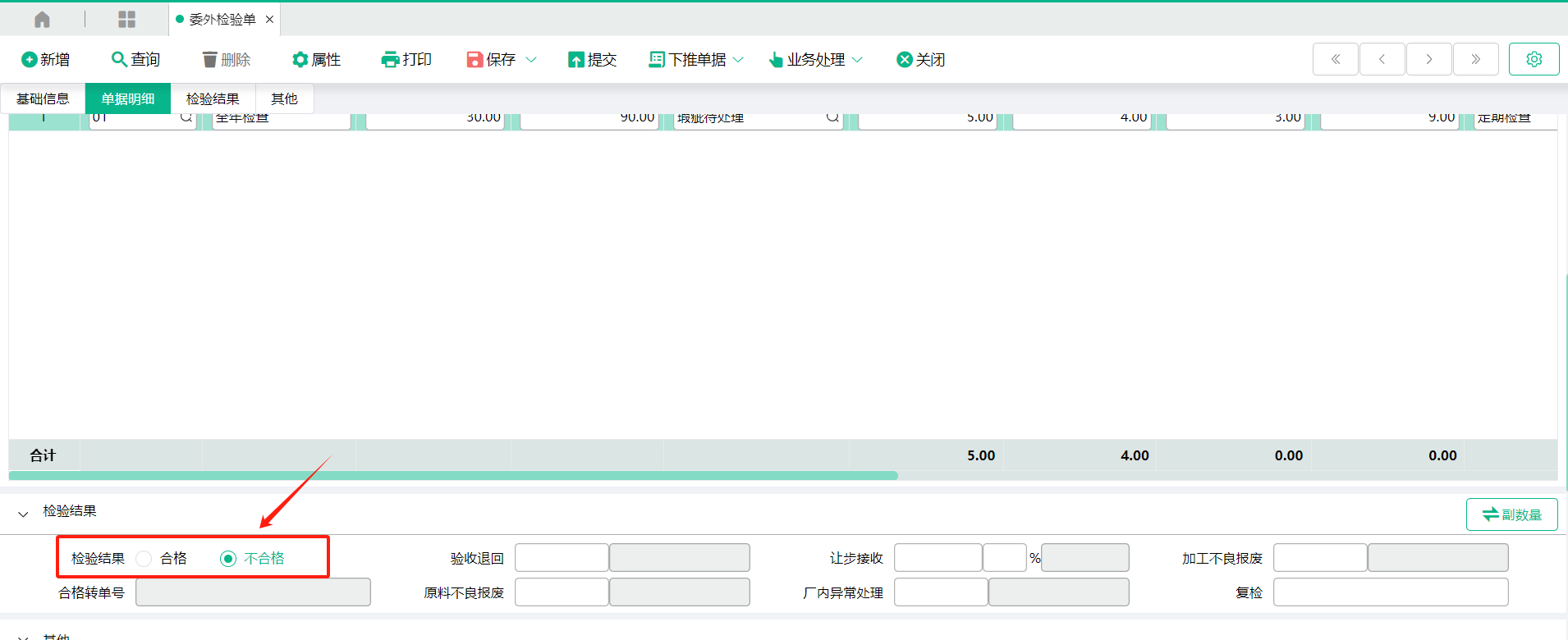Click the horizontal scrollbar of the grid
Screen dimensions: 1568x640
(453, 475)
